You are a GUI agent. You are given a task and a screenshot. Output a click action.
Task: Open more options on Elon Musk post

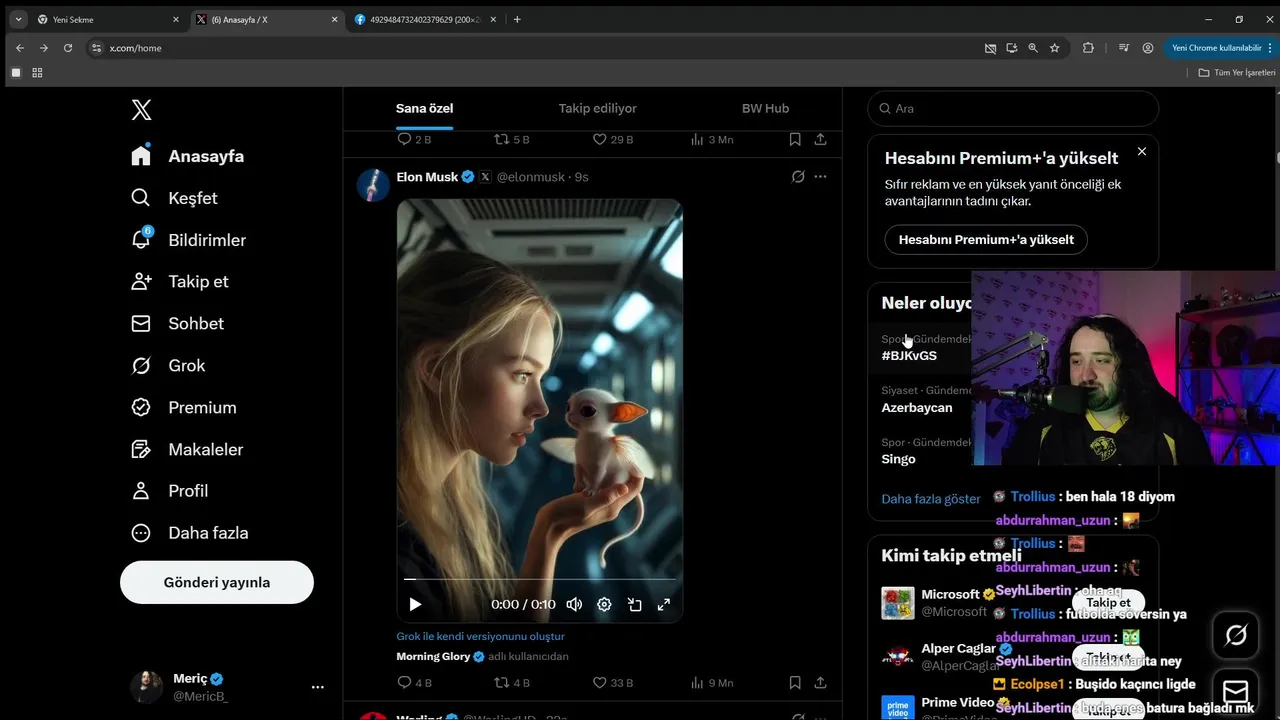(x=821, y=177)
